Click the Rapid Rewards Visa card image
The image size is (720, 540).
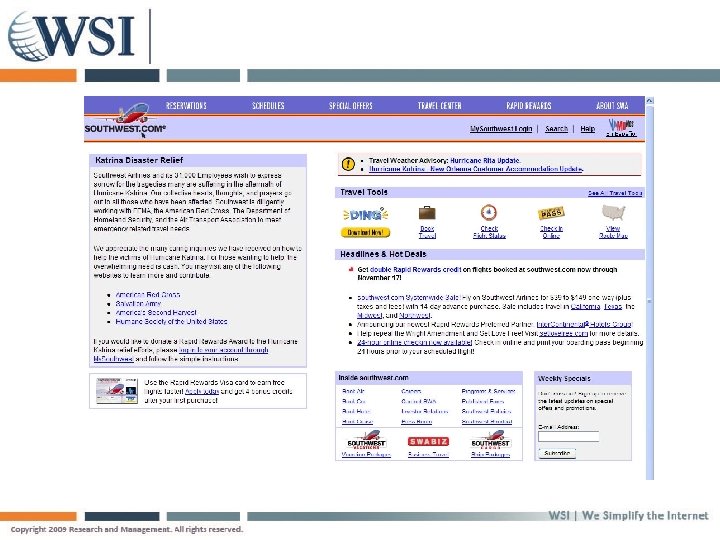point(117,390)
